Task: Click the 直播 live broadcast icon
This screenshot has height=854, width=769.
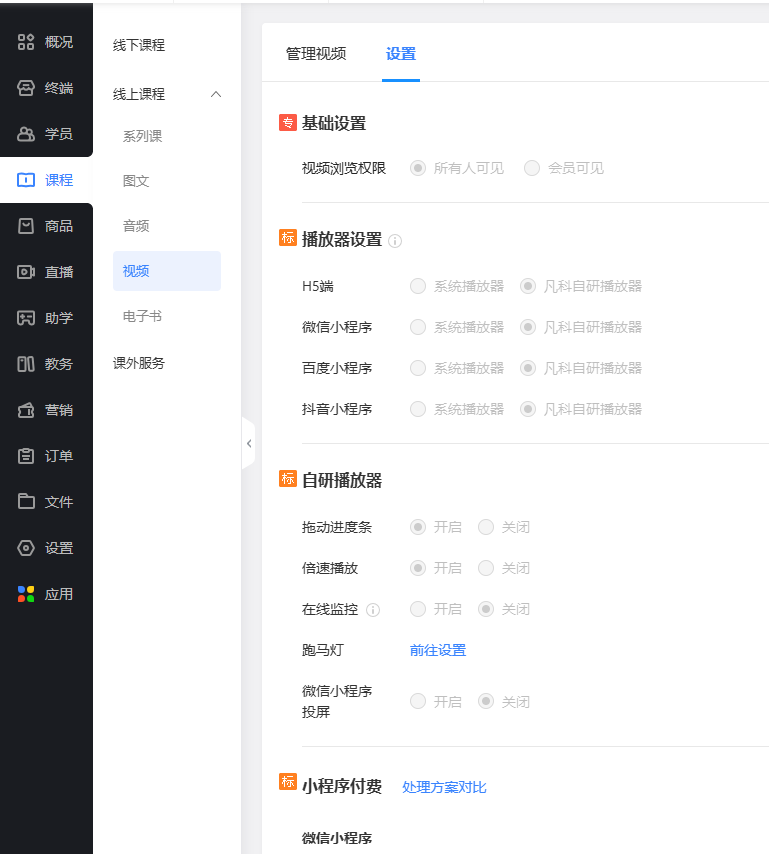Action: 26,272
